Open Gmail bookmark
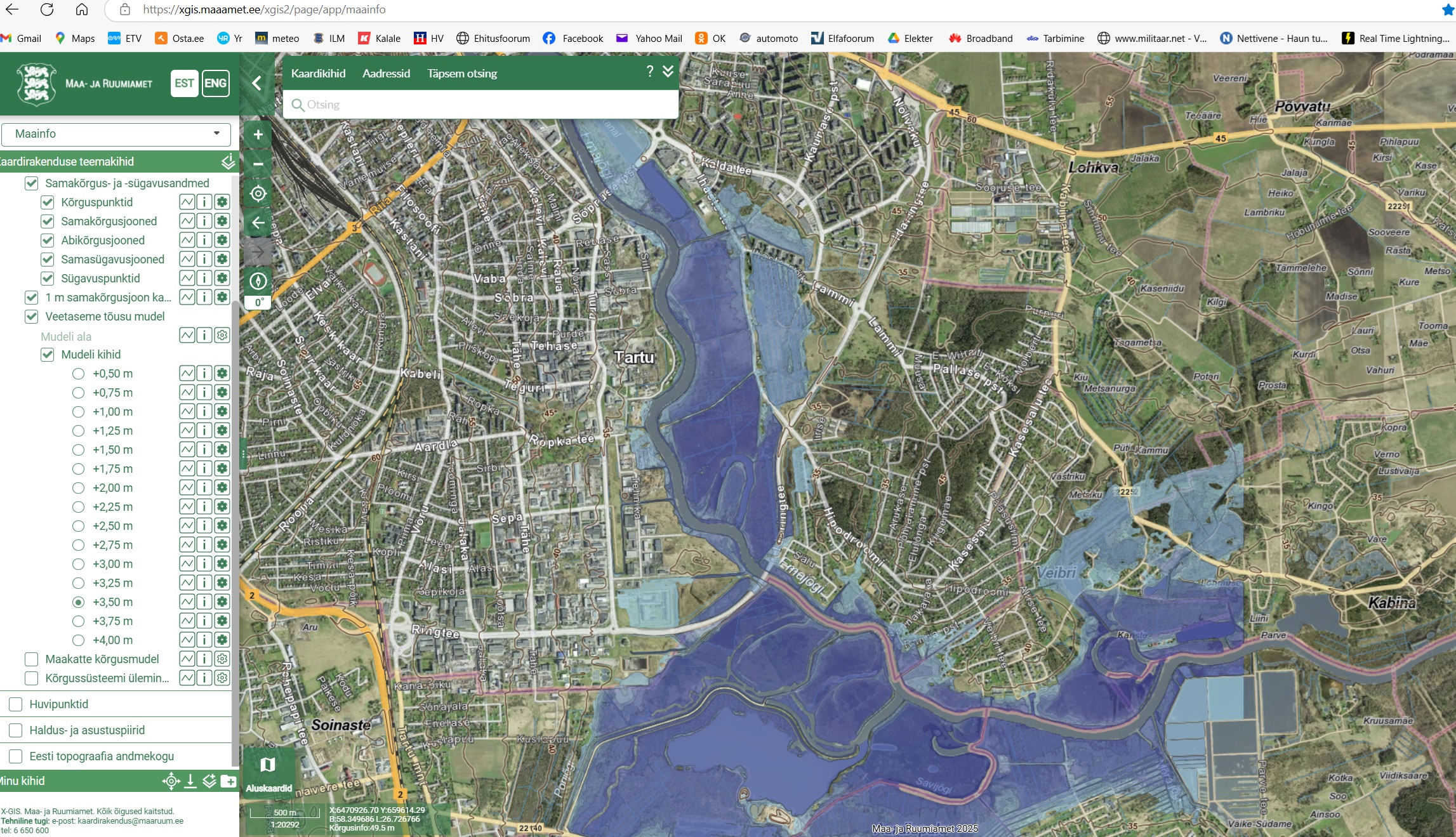The width and height of the screenshot is (1456, 837). [22, 38]
